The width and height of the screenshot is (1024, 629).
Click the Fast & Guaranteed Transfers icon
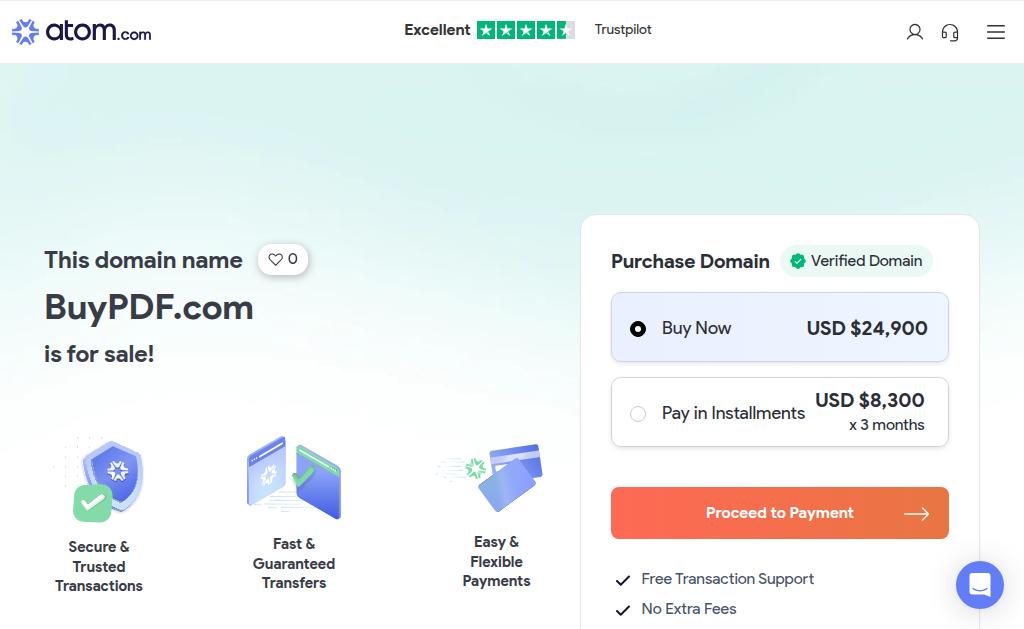click(x=294, y=477)
